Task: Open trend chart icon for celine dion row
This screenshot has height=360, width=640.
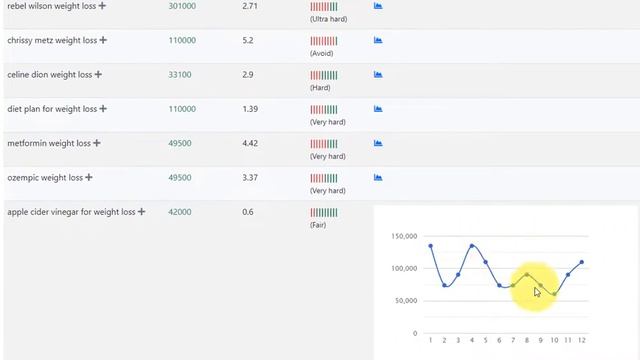Action: [378, 74]
